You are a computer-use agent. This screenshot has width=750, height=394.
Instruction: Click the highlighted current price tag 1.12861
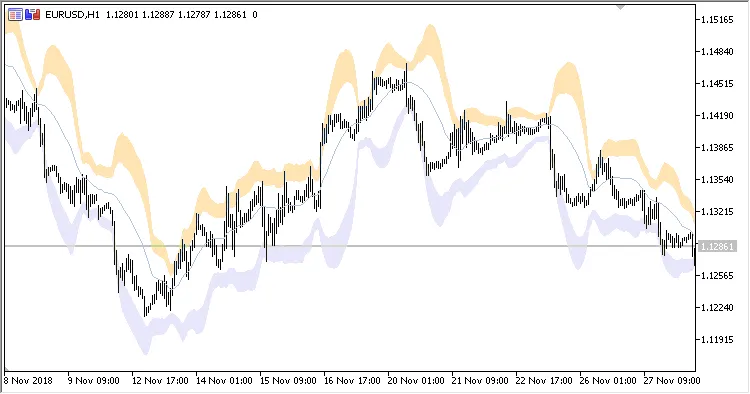coord(716,246)
